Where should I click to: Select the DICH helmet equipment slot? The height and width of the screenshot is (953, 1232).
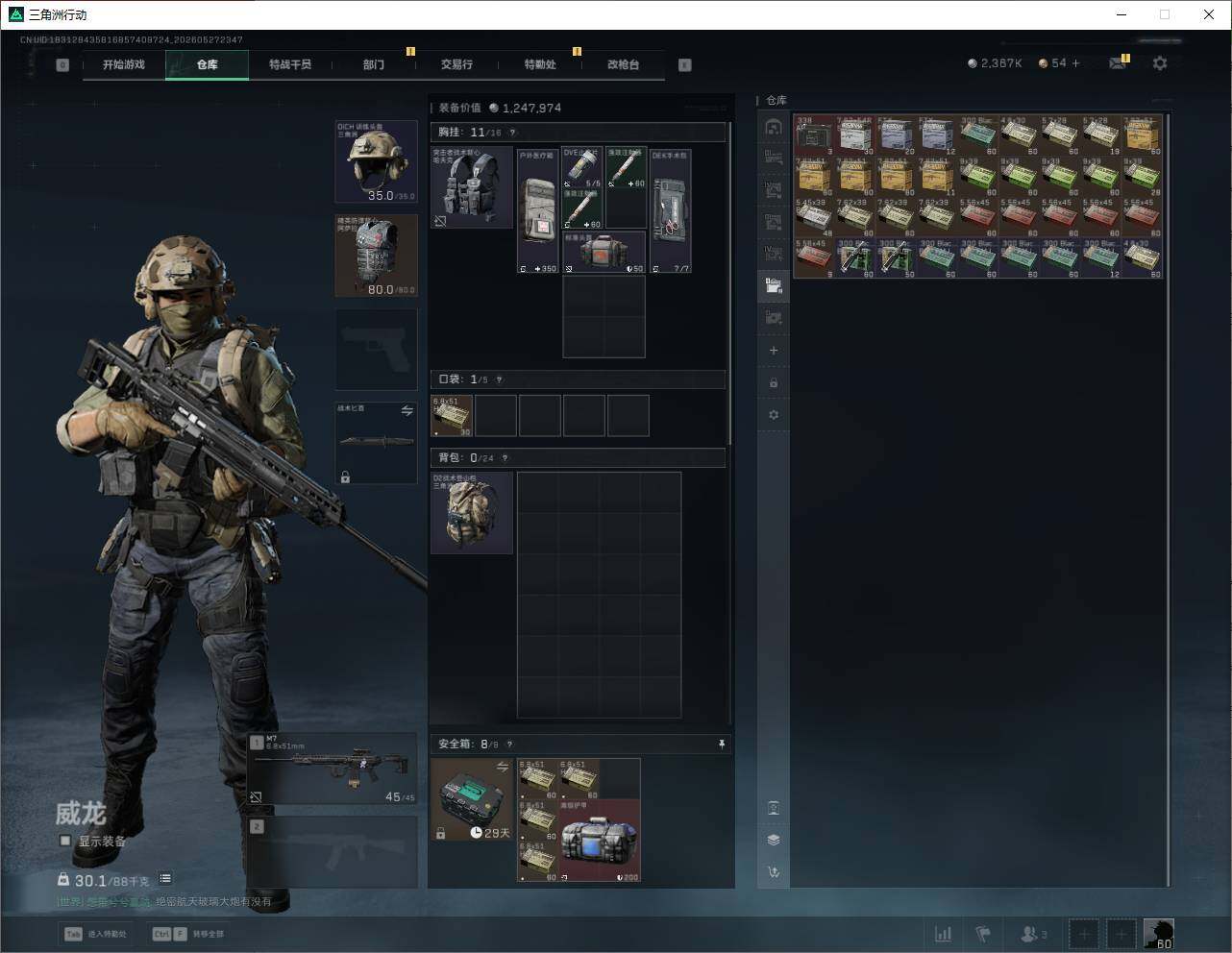(376, 161)
